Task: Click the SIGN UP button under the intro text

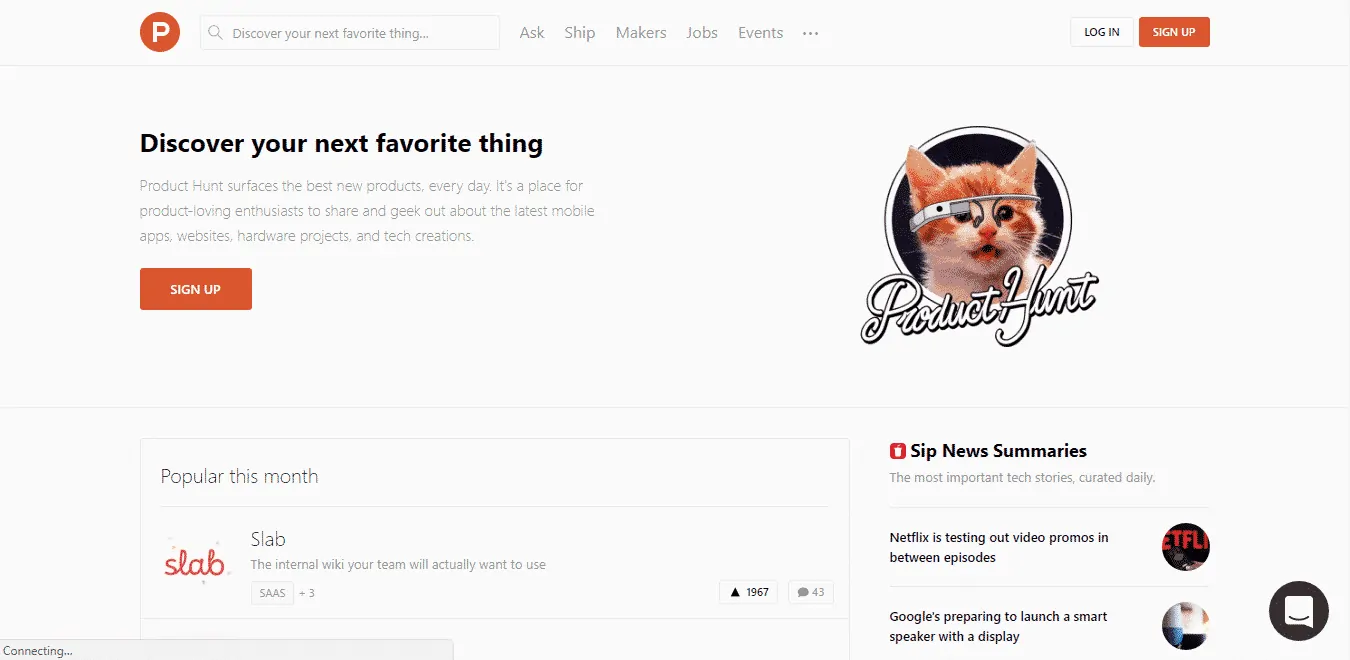Action: (x=196, y=289)
